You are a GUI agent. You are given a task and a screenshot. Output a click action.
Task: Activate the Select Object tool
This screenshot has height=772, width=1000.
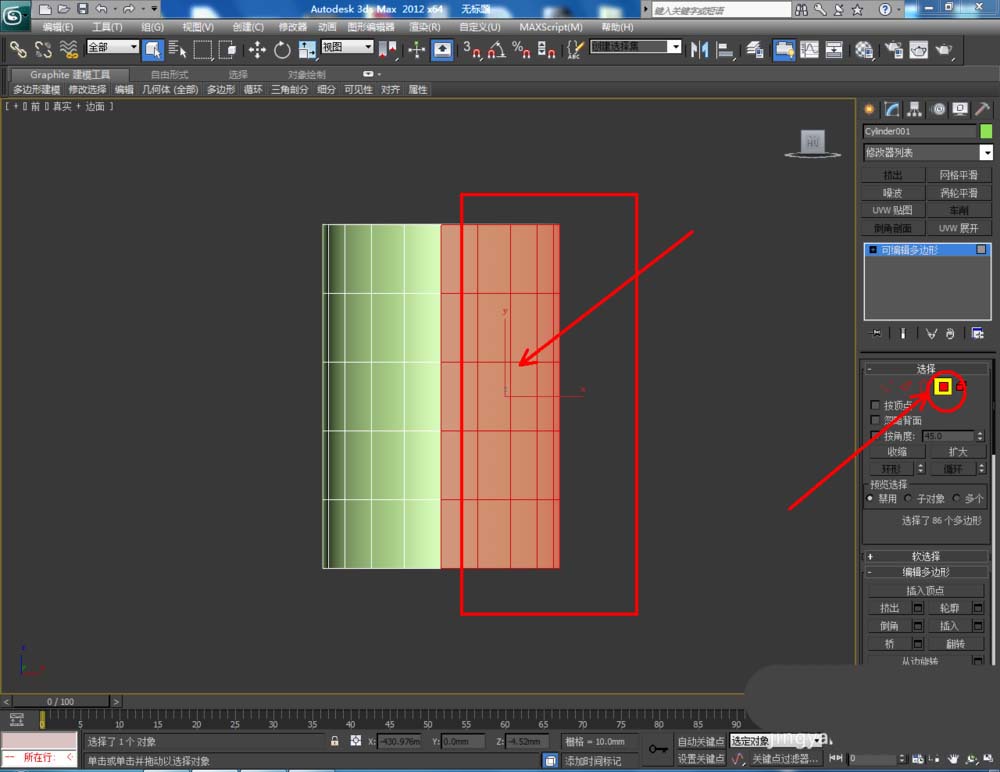coord(153,49)
